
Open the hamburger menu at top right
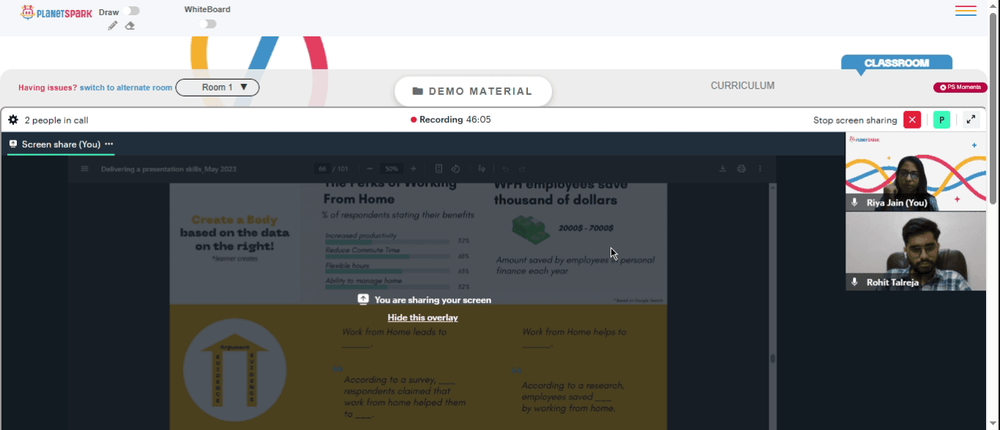966,11
